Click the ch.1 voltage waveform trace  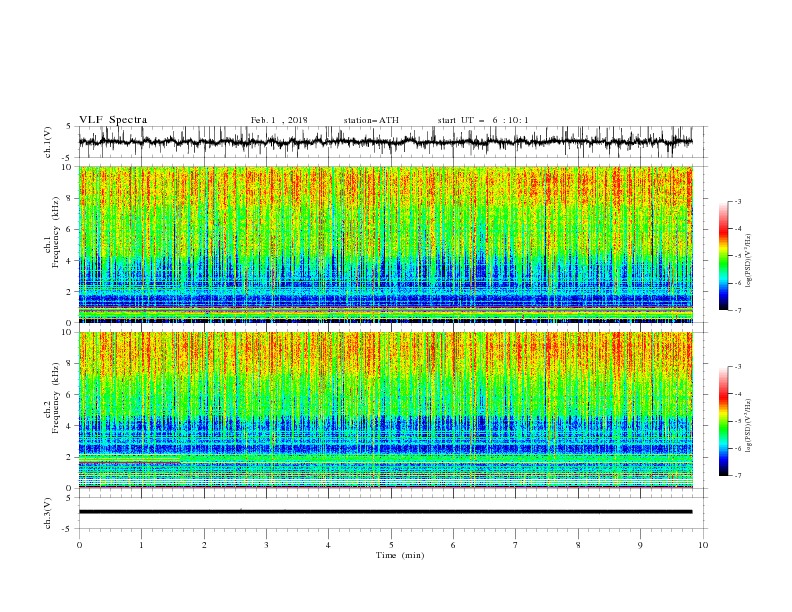point(385,141)
